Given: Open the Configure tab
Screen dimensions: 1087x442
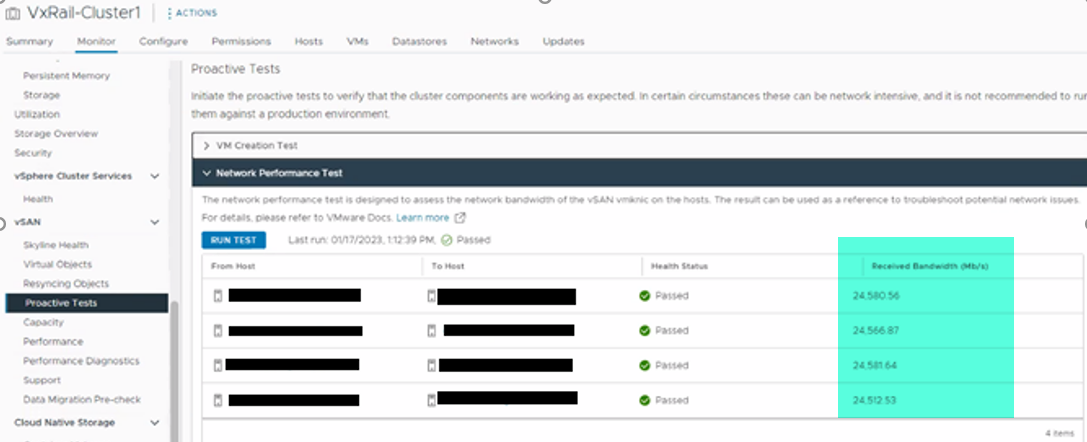Looking at the screenshot, I should 164,42.
